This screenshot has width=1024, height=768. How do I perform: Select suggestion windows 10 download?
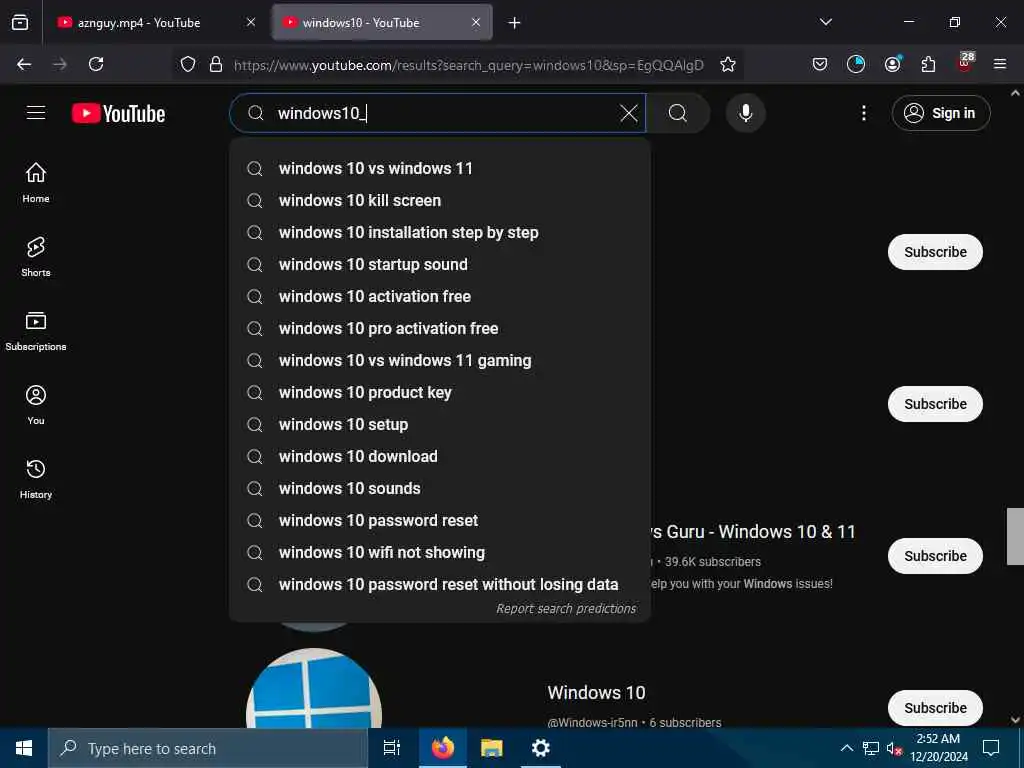[x=440, y=456]
